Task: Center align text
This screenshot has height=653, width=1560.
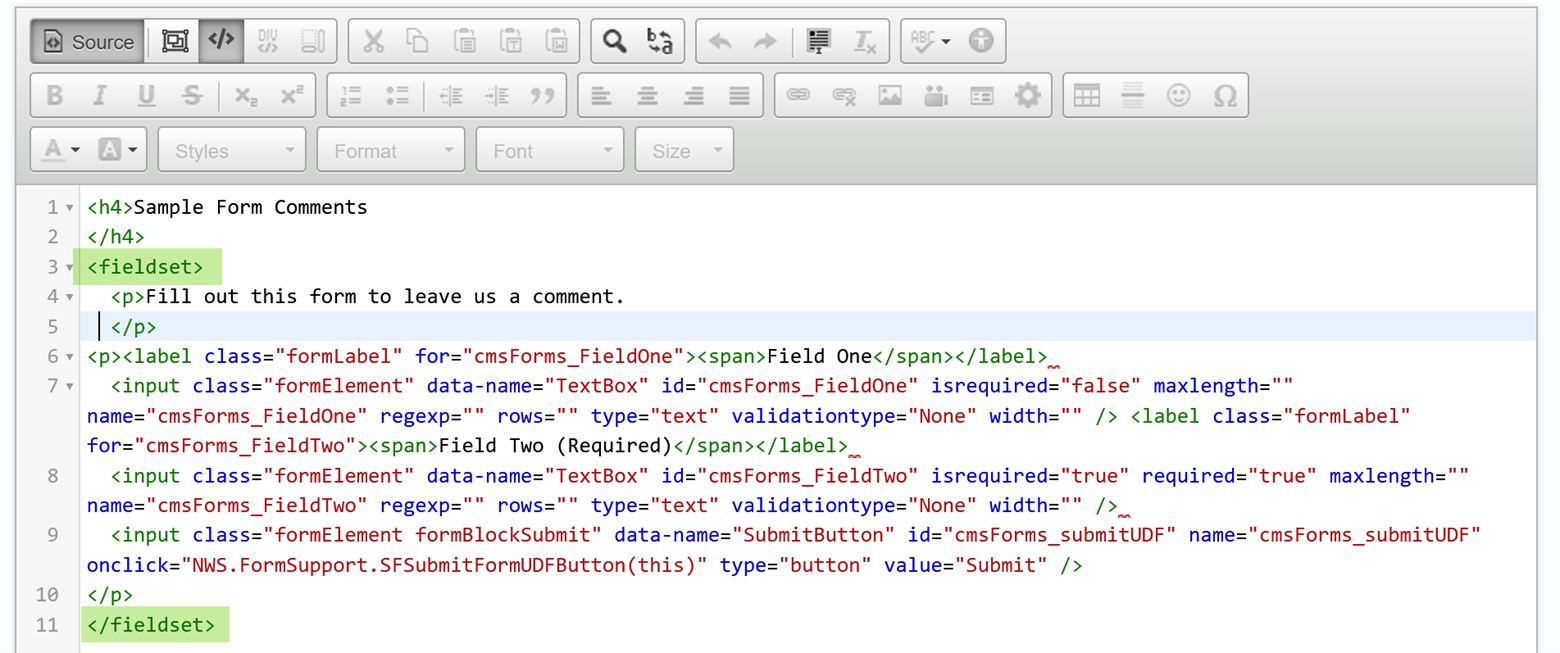Action: [x=647, y=96]
